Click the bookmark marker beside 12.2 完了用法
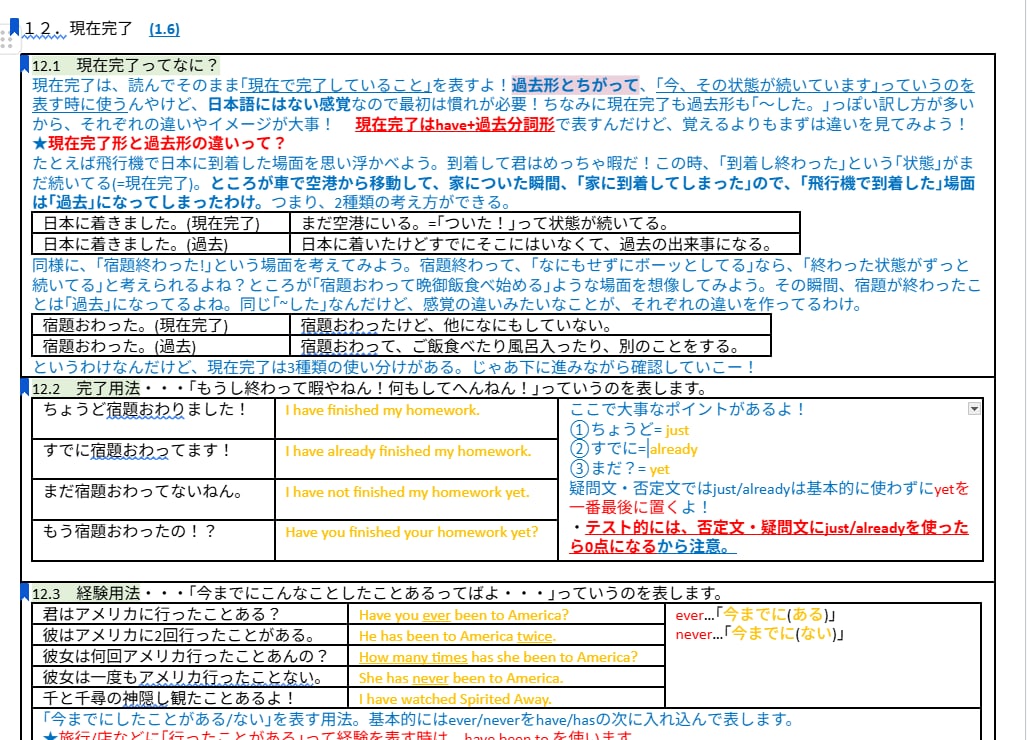This screenshot has width=1027, height=740. tap(25, 387)
